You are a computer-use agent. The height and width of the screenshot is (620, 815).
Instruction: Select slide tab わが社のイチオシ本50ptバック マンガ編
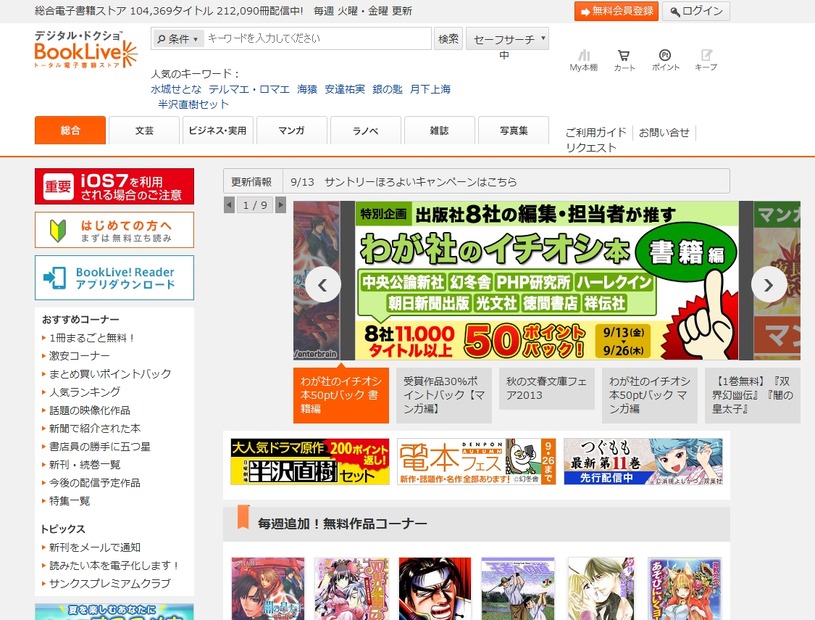pyautogui.click(x=650, y=395)
